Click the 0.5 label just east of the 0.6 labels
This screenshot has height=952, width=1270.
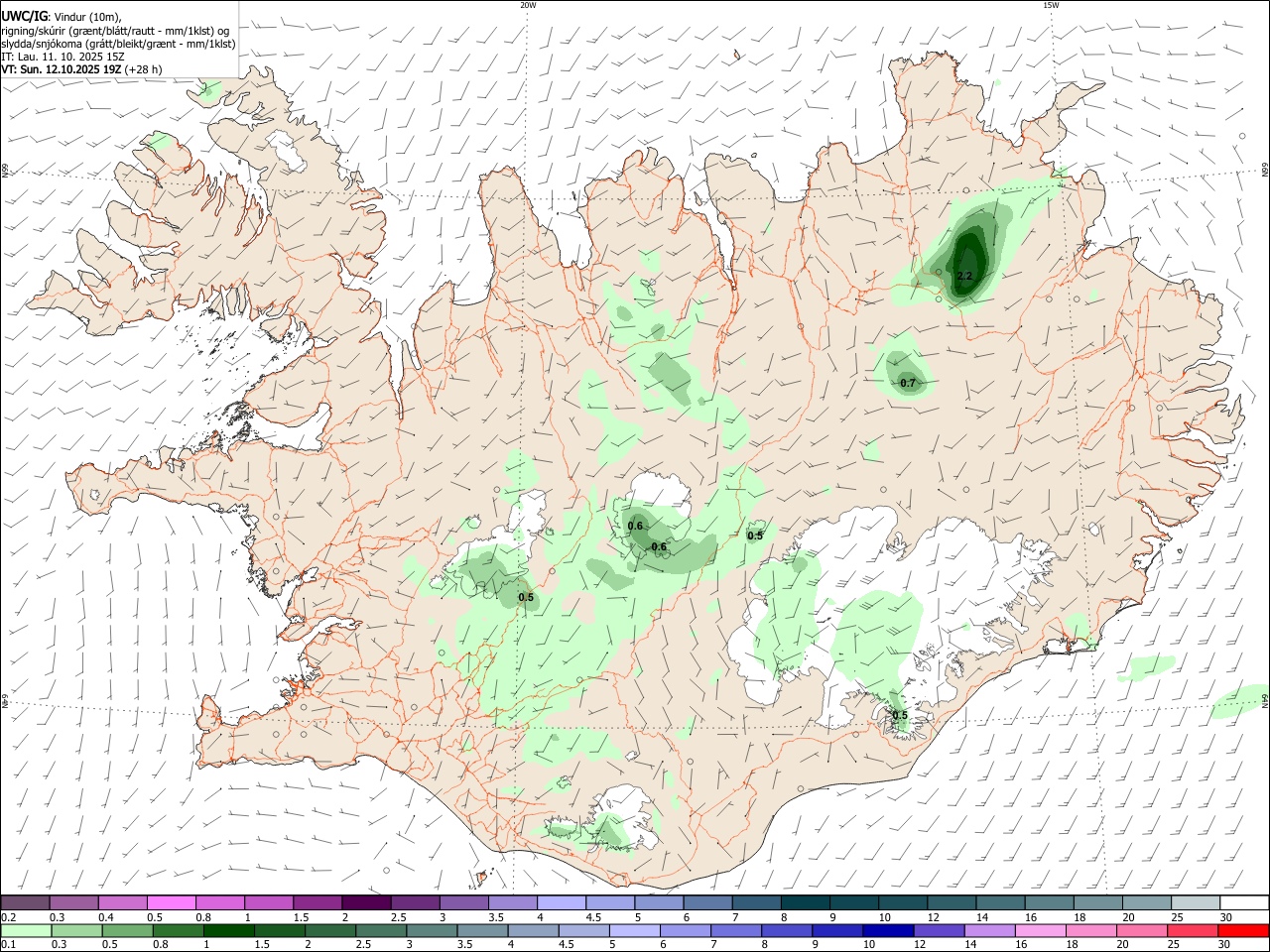tap(755, 535)
